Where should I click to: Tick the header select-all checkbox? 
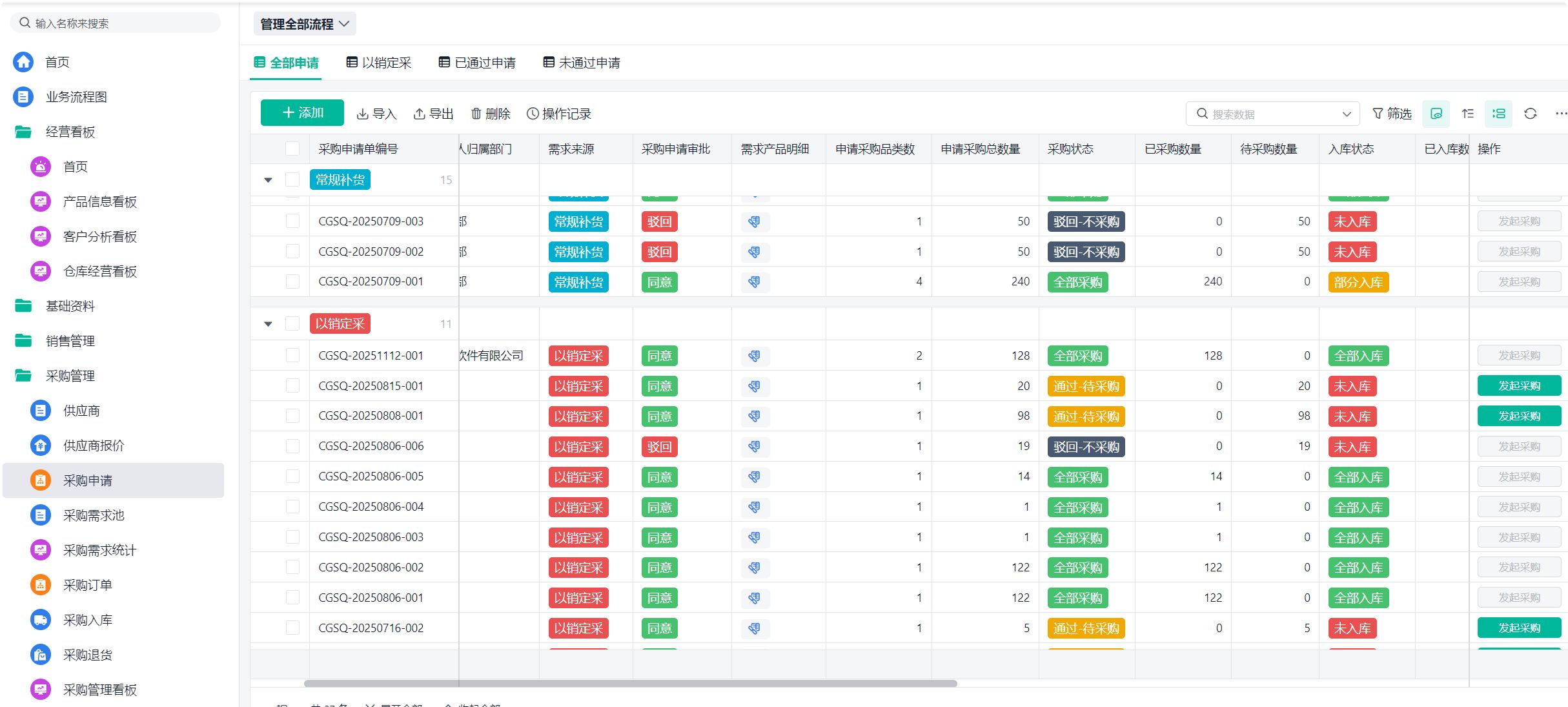292,149
